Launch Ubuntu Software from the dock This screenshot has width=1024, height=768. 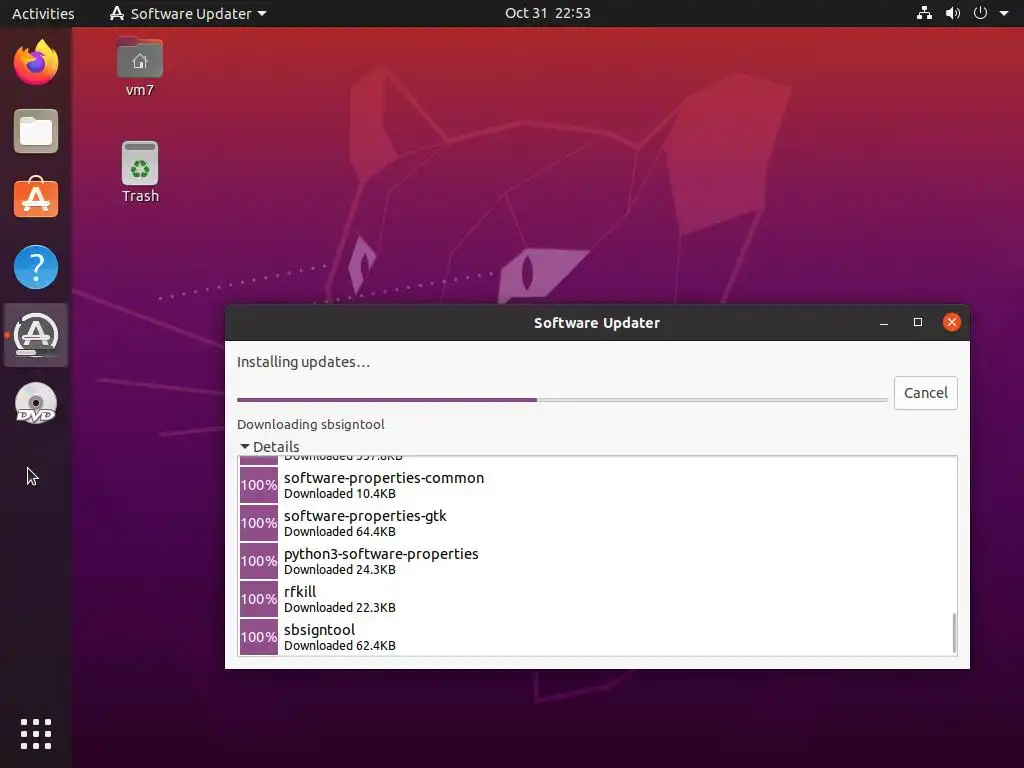(36, 198)
